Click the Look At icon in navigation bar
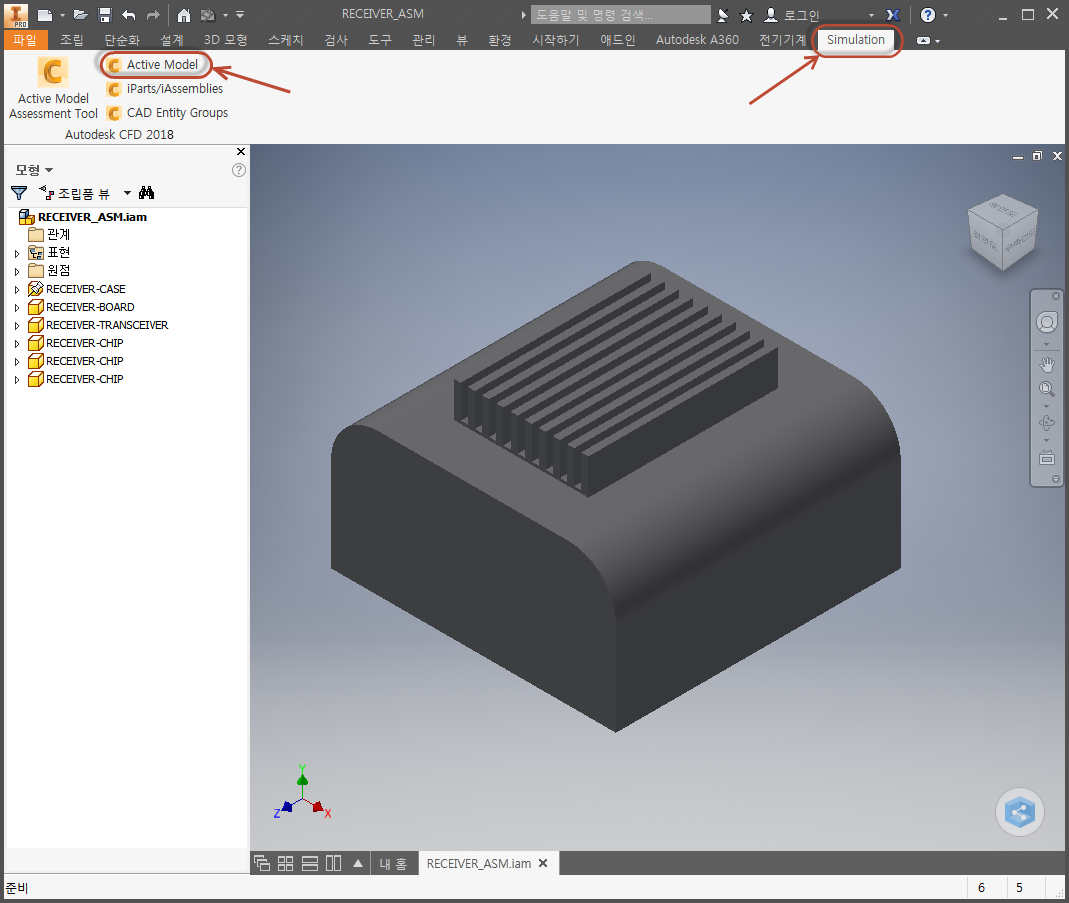Viewport: 1069px width, 903px height. pos(1047,458)
